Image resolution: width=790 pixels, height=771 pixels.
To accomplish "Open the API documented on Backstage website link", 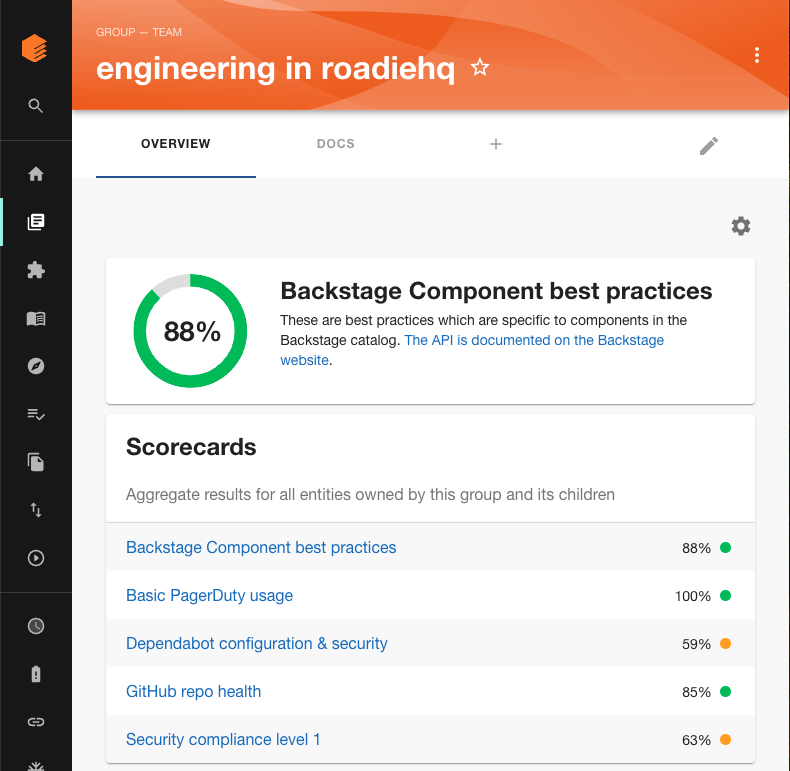I will 472,350.
